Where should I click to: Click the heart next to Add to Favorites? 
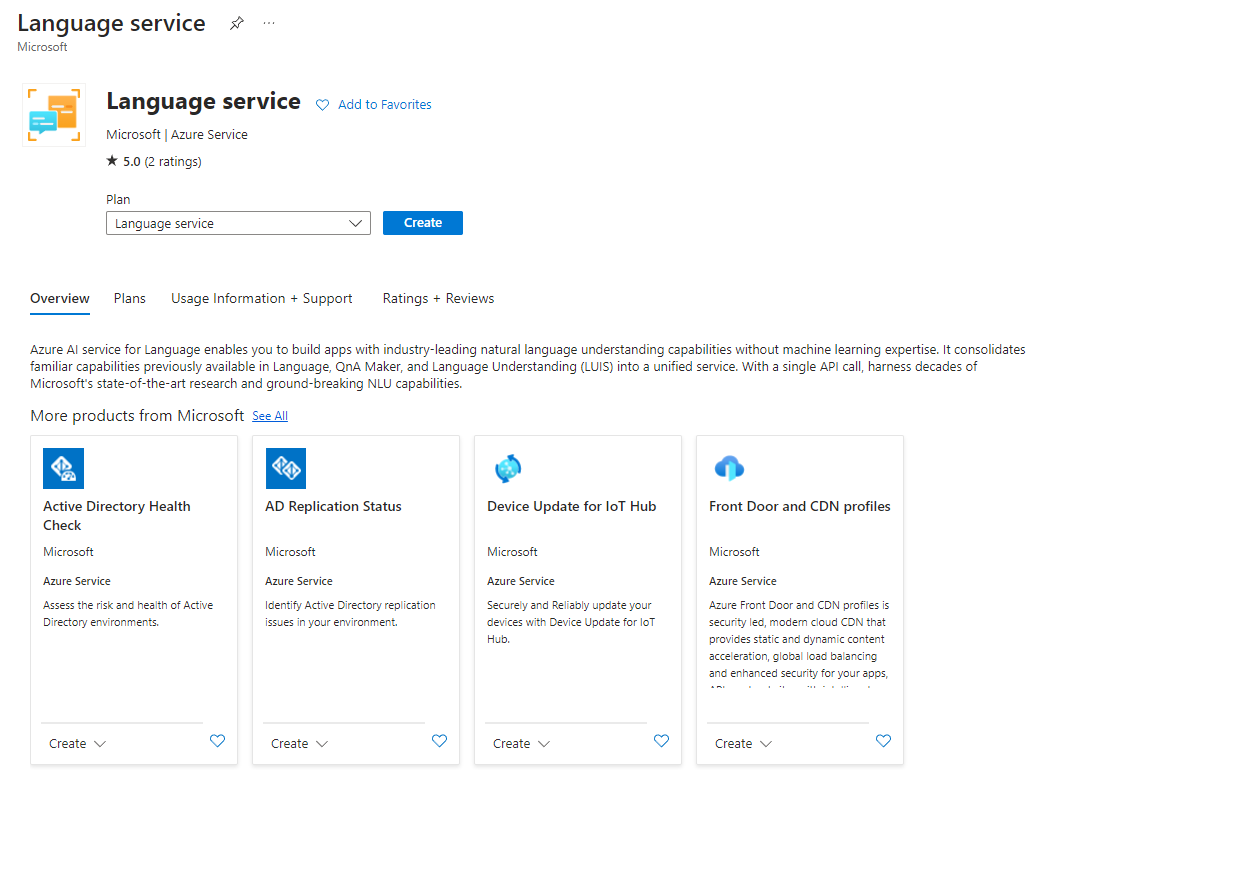321,104
